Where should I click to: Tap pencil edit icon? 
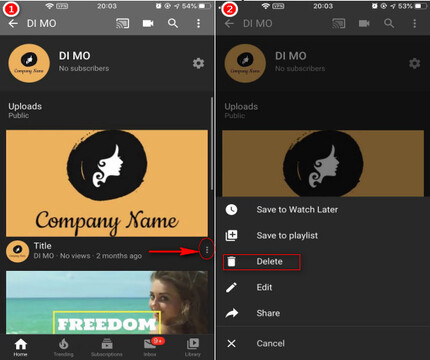(231, 287)
